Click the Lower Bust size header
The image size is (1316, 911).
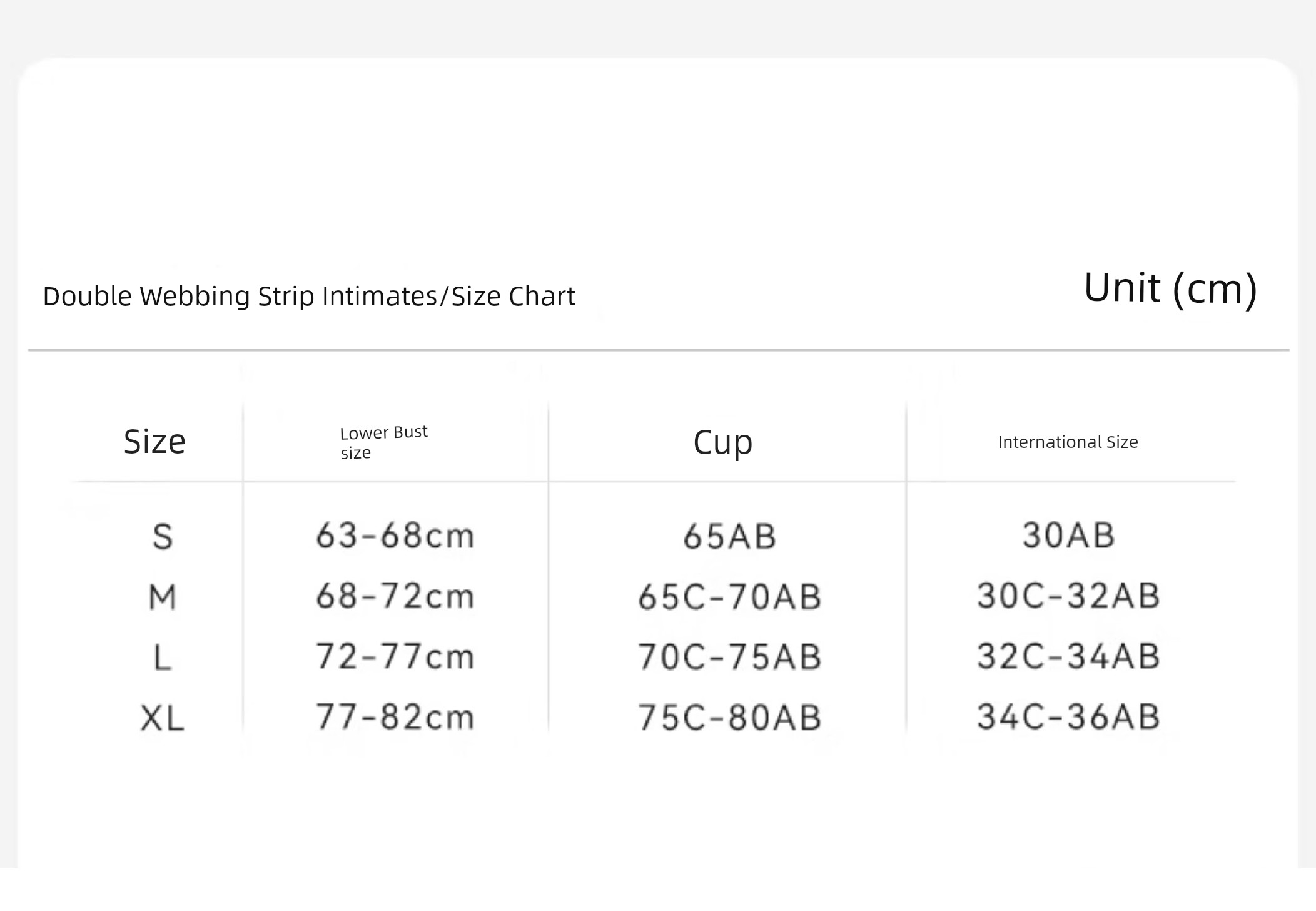[x=383, y=442]
